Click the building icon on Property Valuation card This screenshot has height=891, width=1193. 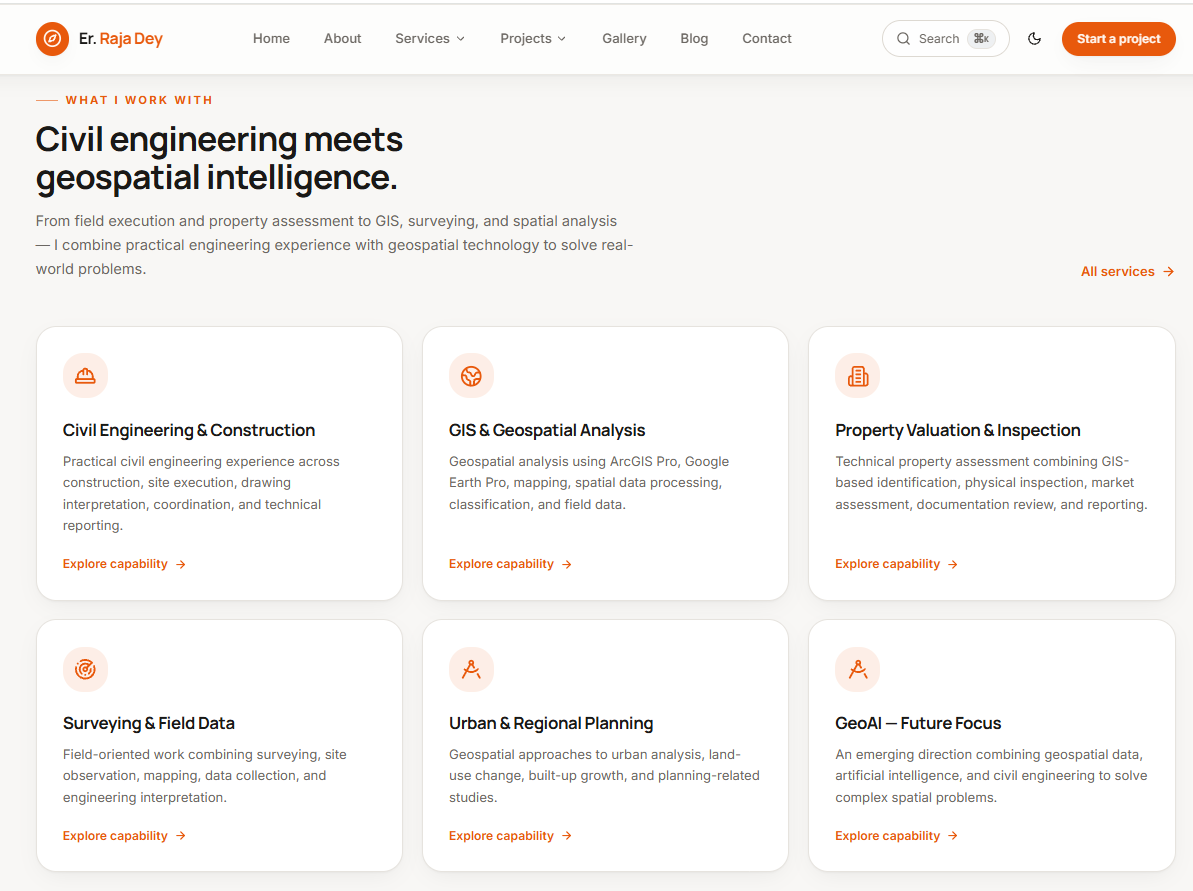pyautogui.click(x=857, y=376)
